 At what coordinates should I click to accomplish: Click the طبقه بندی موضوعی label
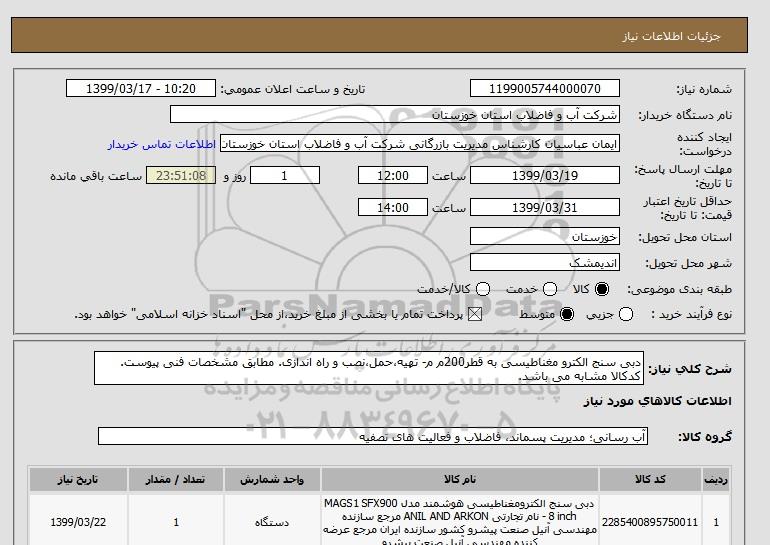tap(679, 290)
